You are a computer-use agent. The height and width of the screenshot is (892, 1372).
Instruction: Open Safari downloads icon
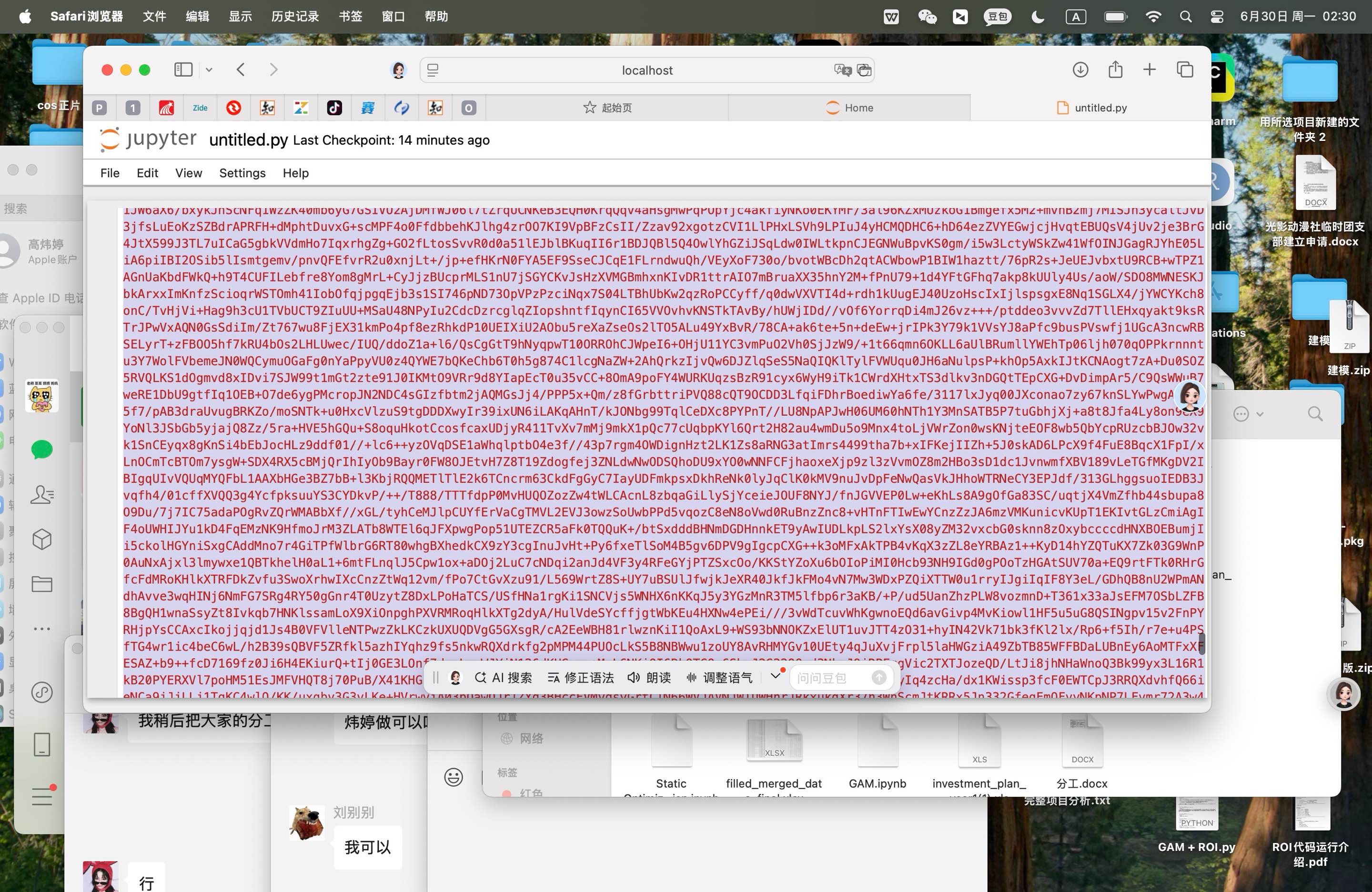1080,70
